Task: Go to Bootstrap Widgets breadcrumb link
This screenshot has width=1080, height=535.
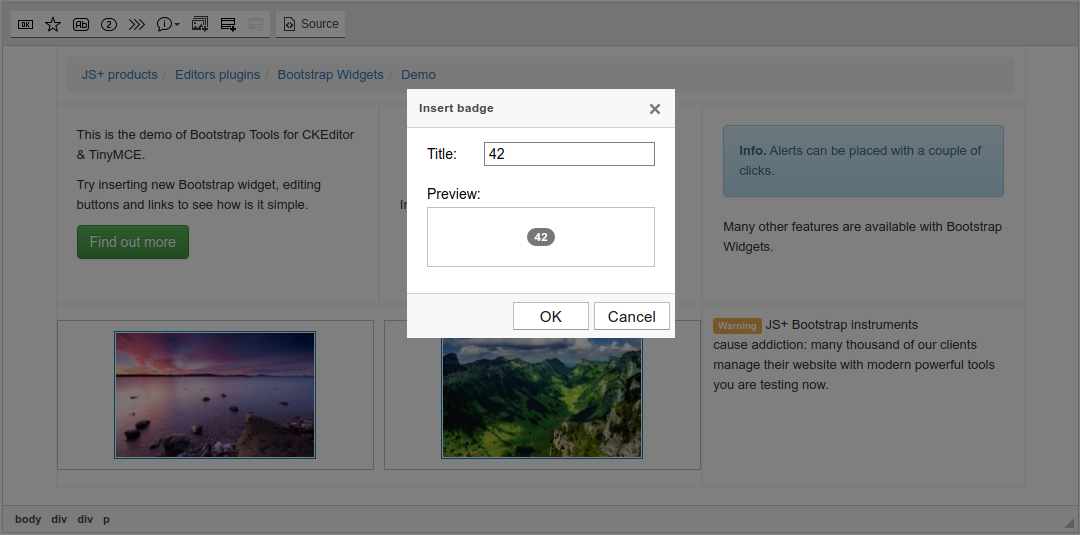Action: pyautogui.click(x=330, y=75)
